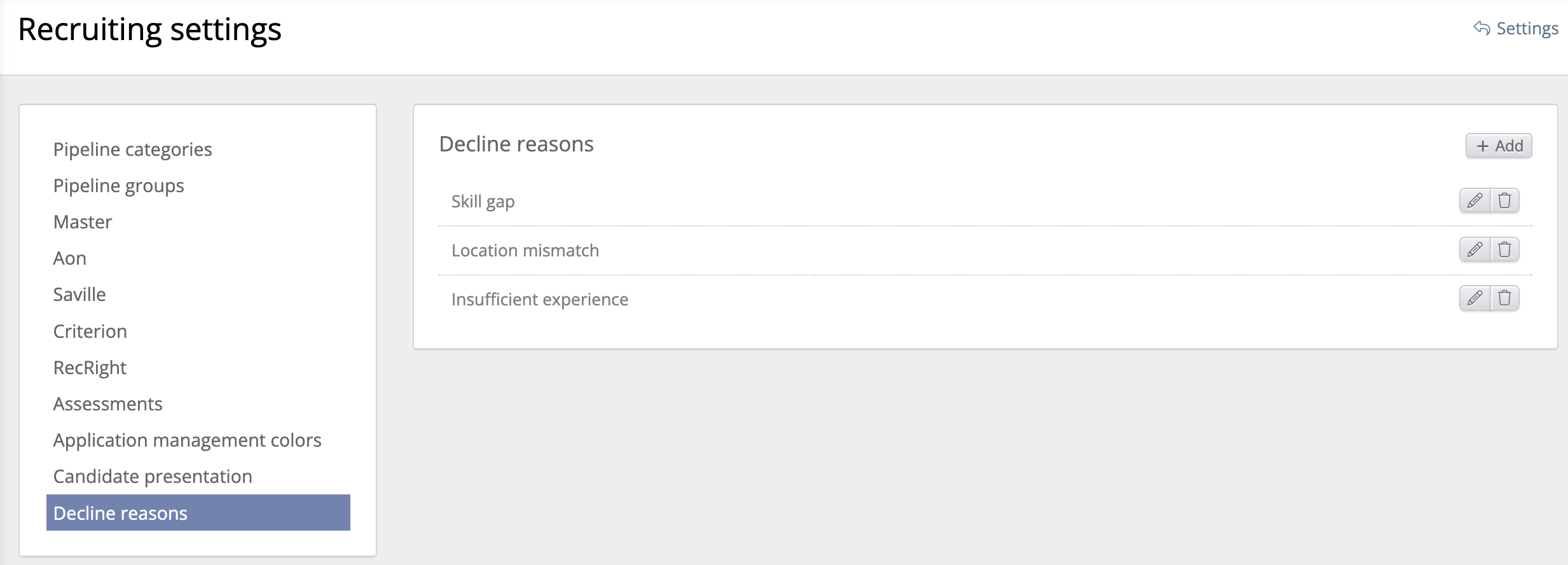Image resolution: width=1568 pixels, height=565 pixels.
Task: Select the highlighted Decline reasons item
Action: [x=198, y=513]
